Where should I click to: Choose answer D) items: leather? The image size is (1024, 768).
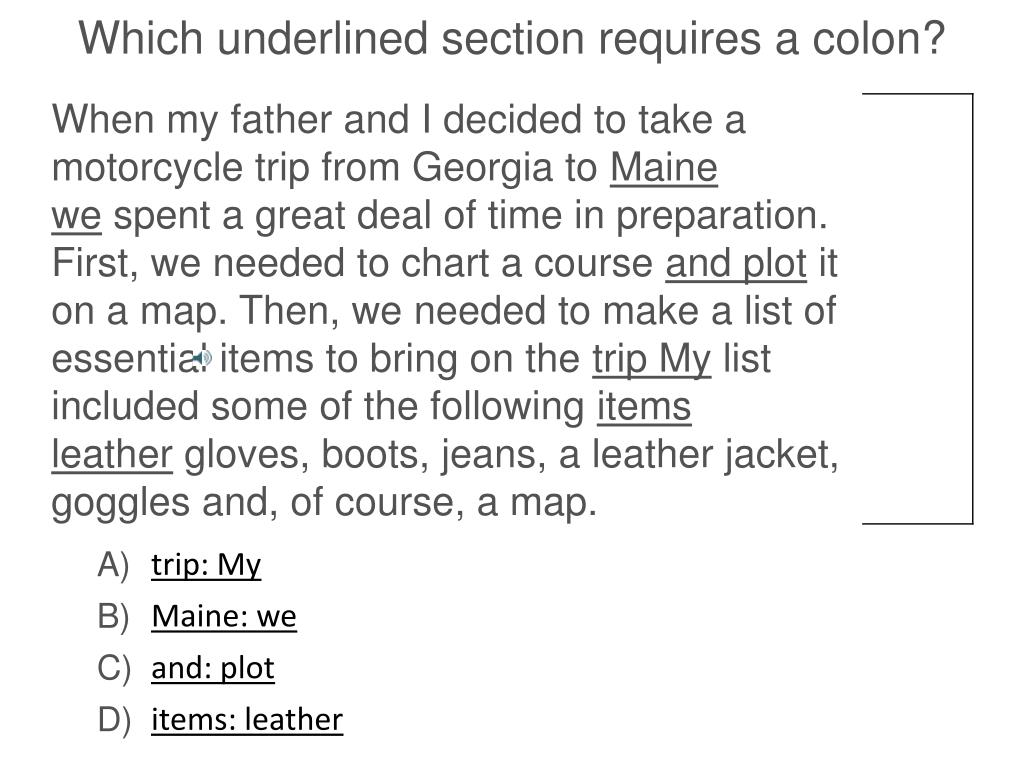pos(247,719)
